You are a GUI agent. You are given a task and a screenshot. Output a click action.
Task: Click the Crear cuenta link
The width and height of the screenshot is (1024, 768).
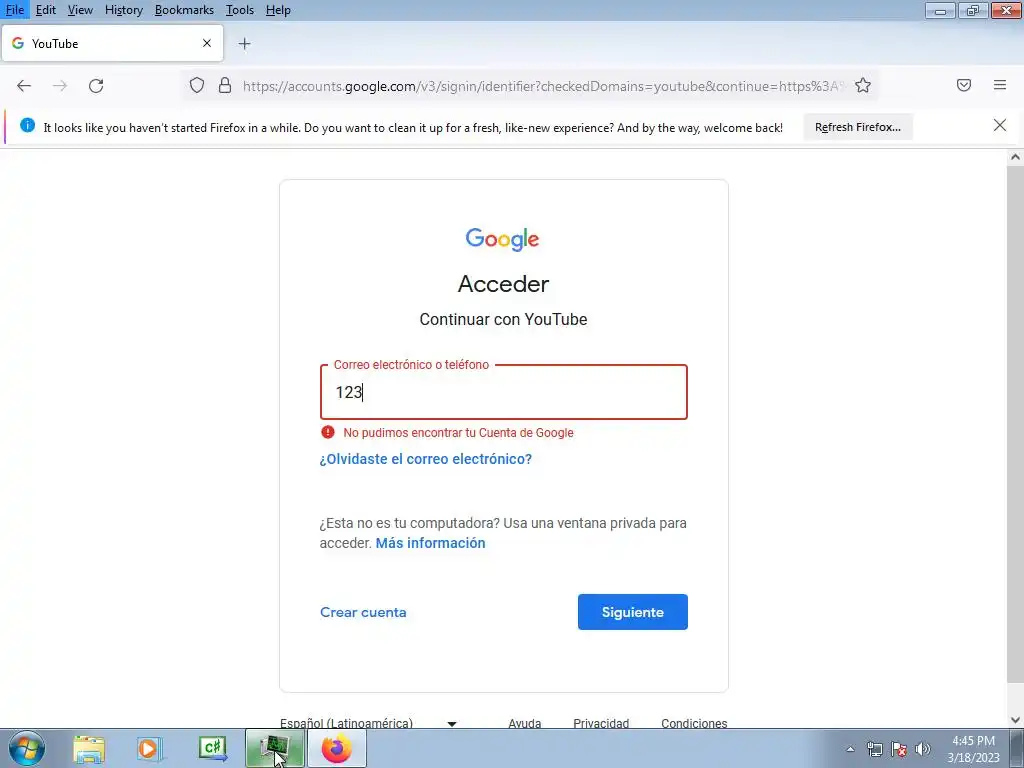pos(363,612)
